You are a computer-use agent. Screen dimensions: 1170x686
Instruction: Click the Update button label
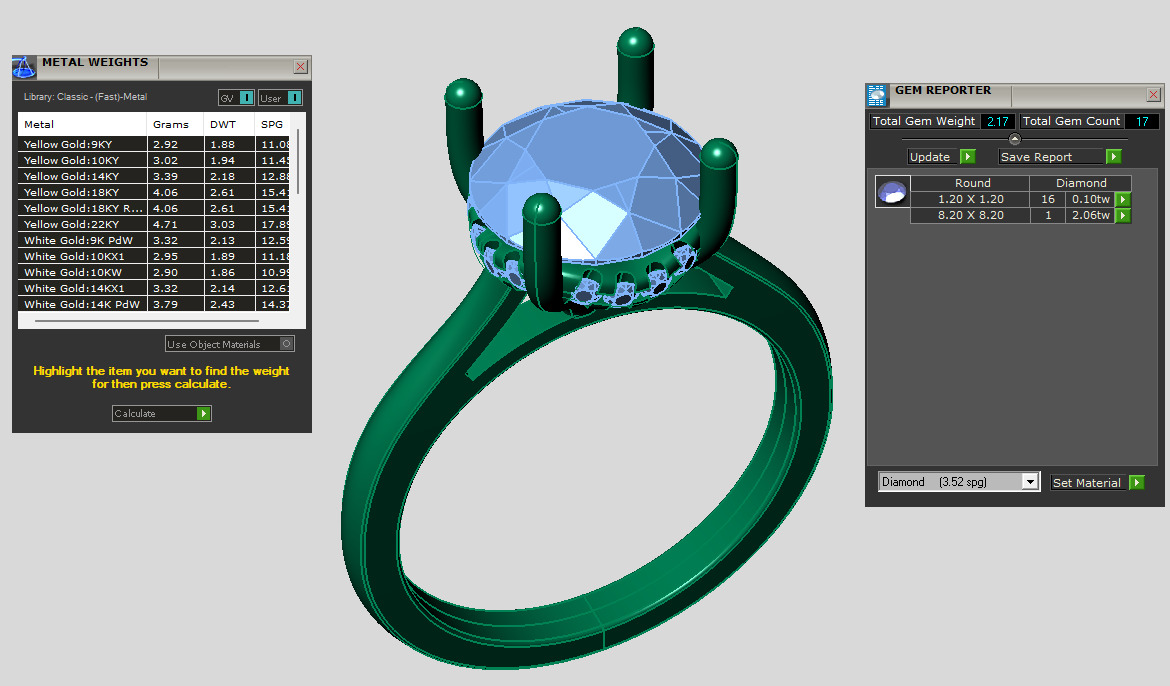tap(930, 157)
